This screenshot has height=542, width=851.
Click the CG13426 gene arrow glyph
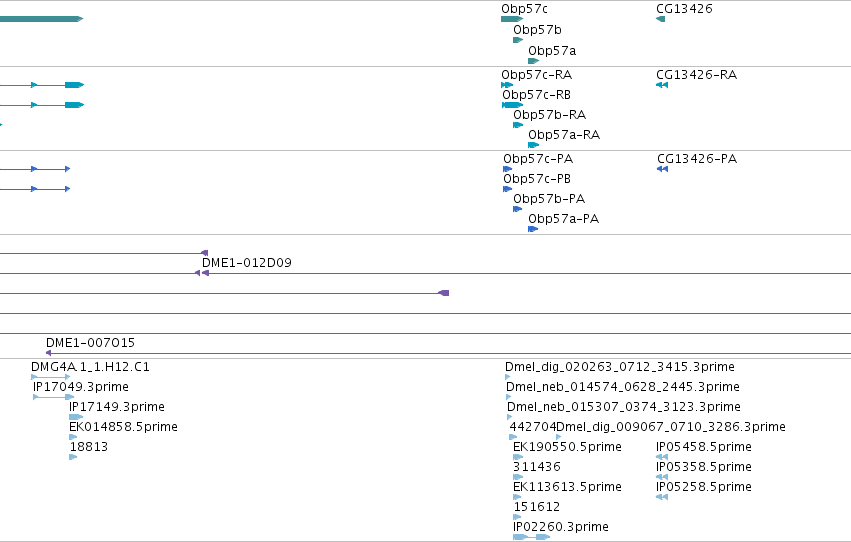click(661, 19)
